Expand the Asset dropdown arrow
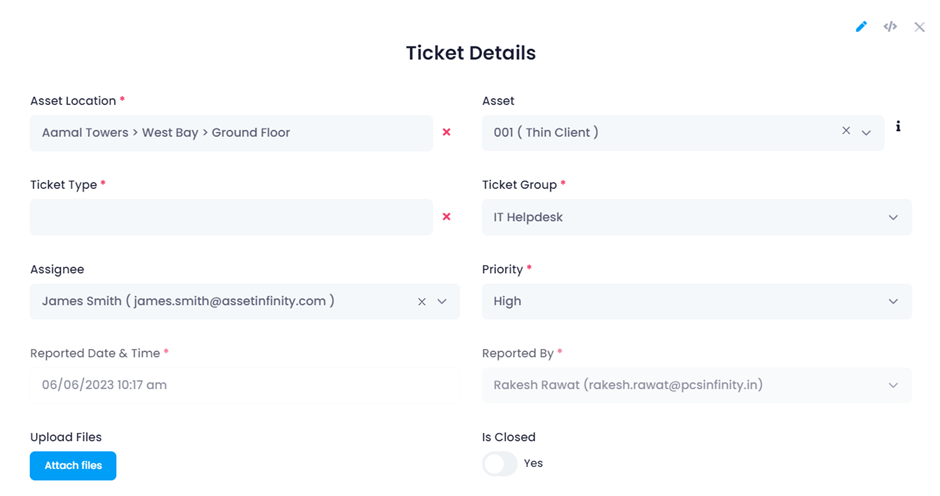Viewport: 940px width, 496px height. tap(867, 132)
